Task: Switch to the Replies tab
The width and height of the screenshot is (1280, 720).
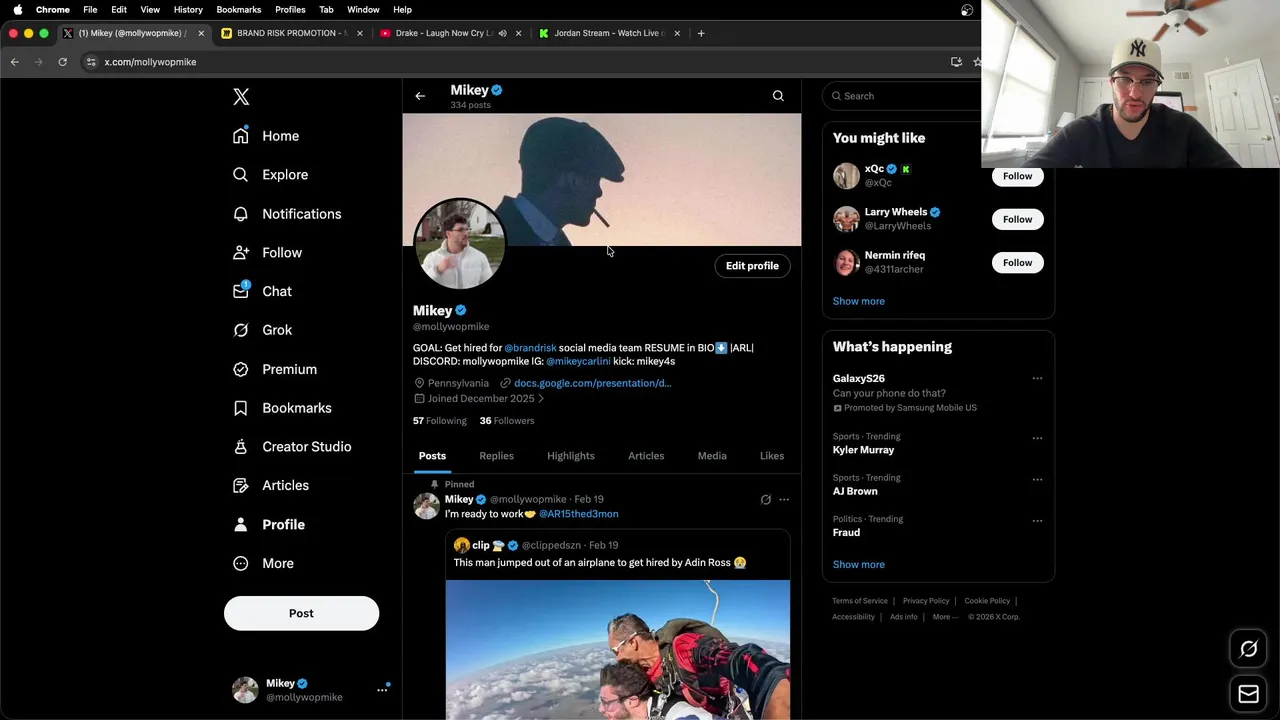Action: [496, 456]
